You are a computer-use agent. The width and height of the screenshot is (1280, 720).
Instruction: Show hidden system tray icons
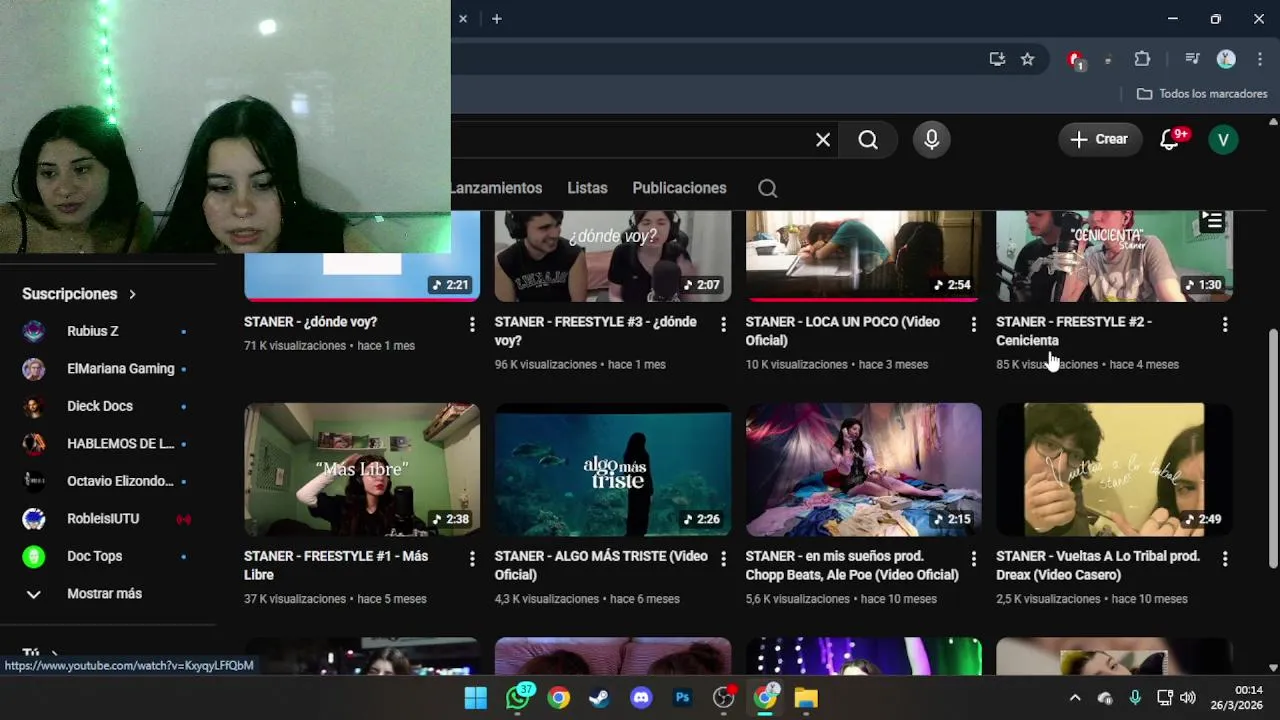1075,698
